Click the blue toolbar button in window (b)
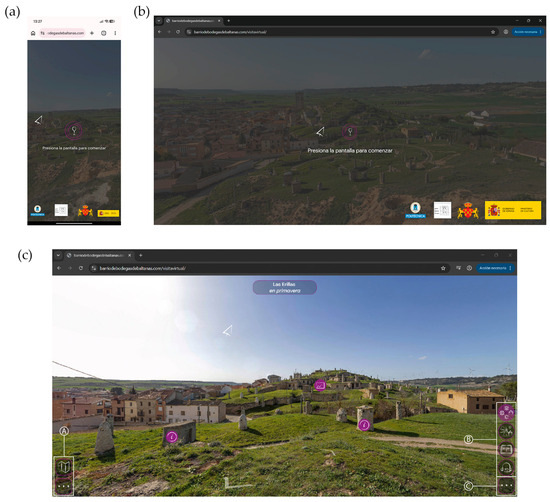This screenshot has height=502, width=550. [x=528, y=32]
